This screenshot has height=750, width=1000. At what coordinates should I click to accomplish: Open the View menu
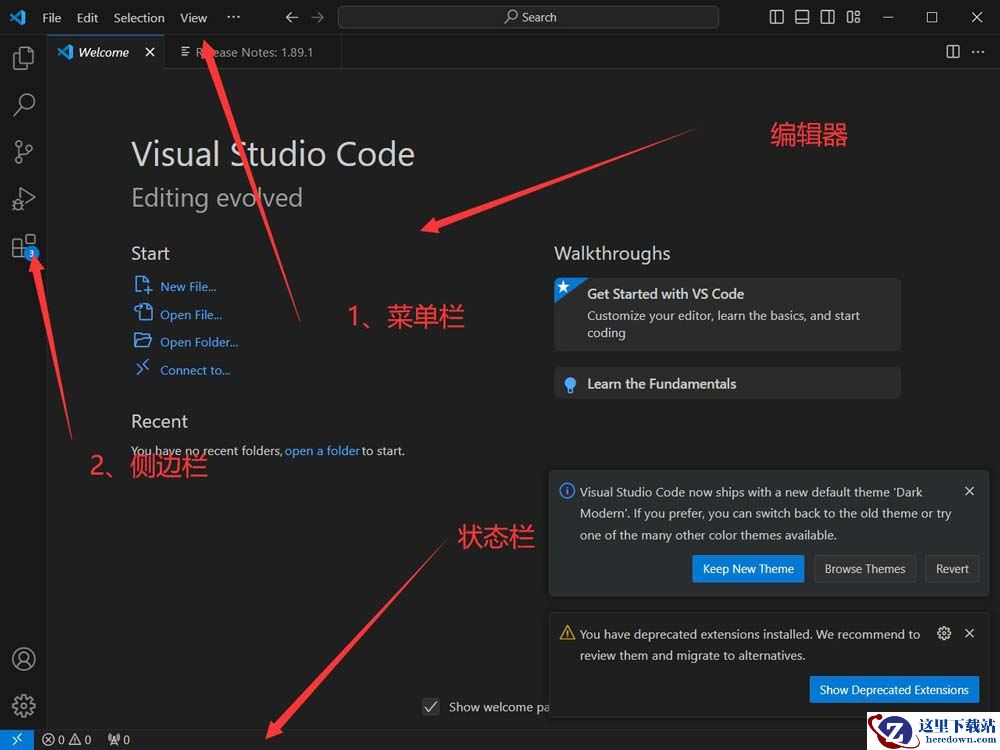193,18
